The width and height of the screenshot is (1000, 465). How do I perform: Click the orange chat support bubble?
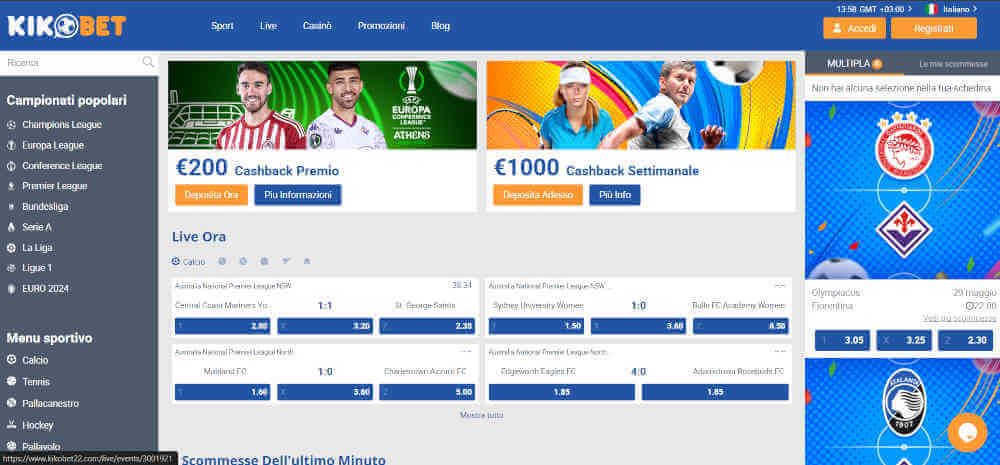tap(966, 432)
